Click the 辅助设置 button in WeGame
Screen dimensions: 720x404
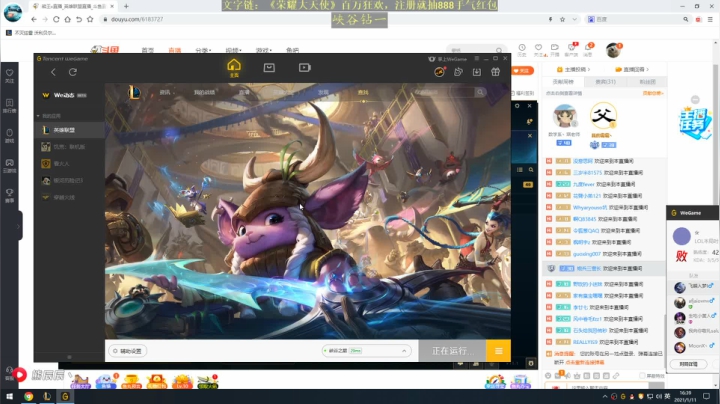point(127,351)
